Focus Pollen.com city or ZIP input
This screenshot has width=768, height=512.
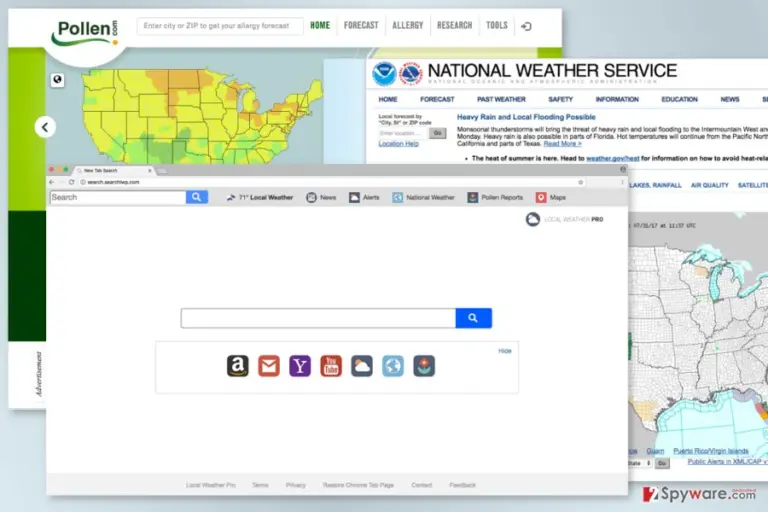(220, 26)
